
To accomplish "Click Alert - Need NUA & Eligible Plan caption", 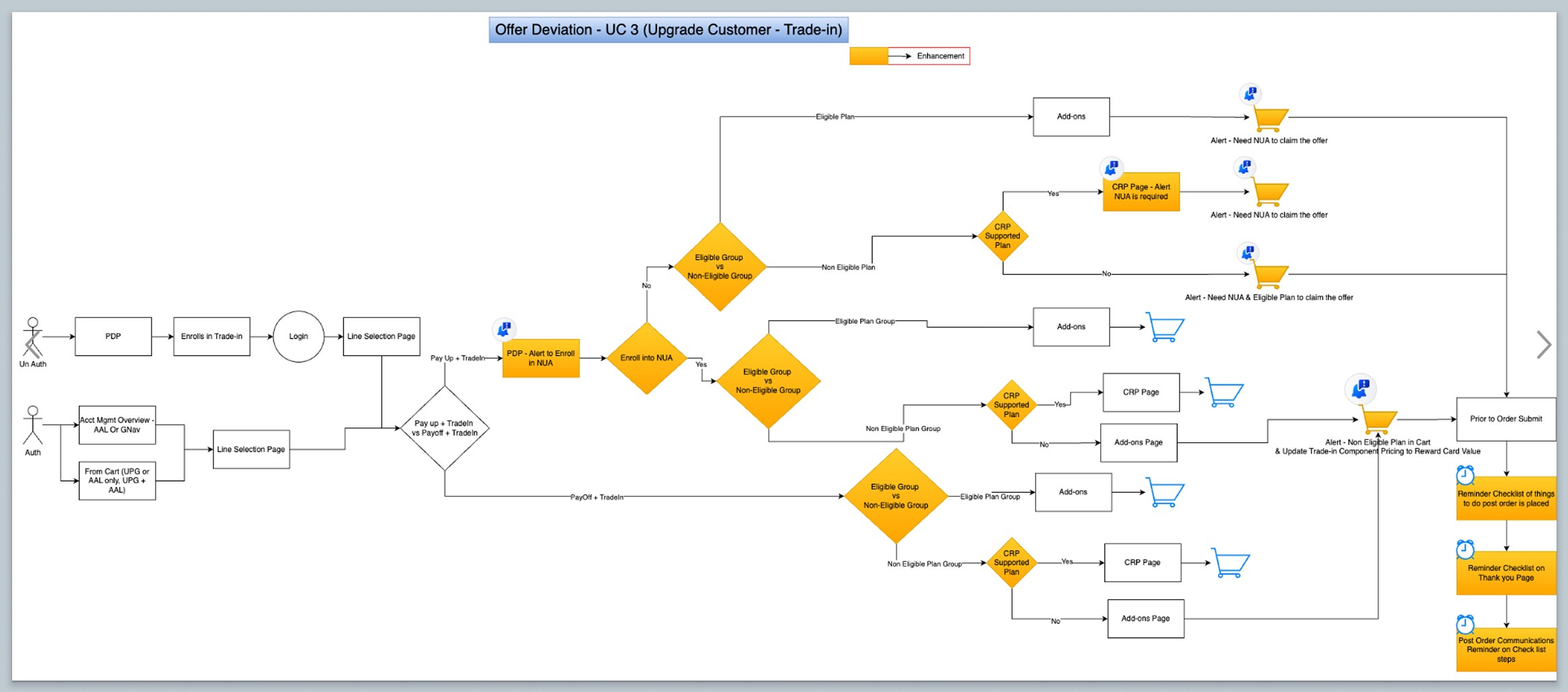I will pos(1268,297).
